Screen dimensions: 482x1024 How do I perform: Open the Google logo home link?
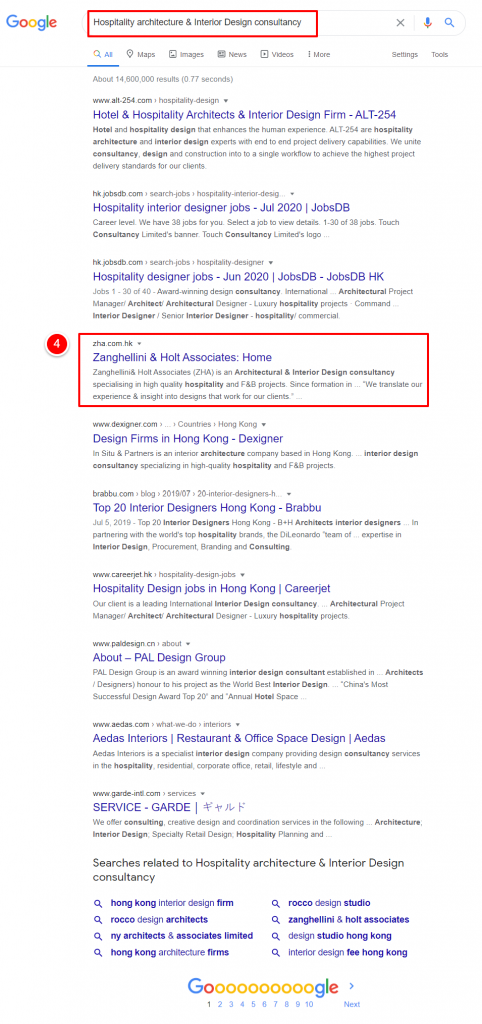pyautogui.click(x=31, y=23)
